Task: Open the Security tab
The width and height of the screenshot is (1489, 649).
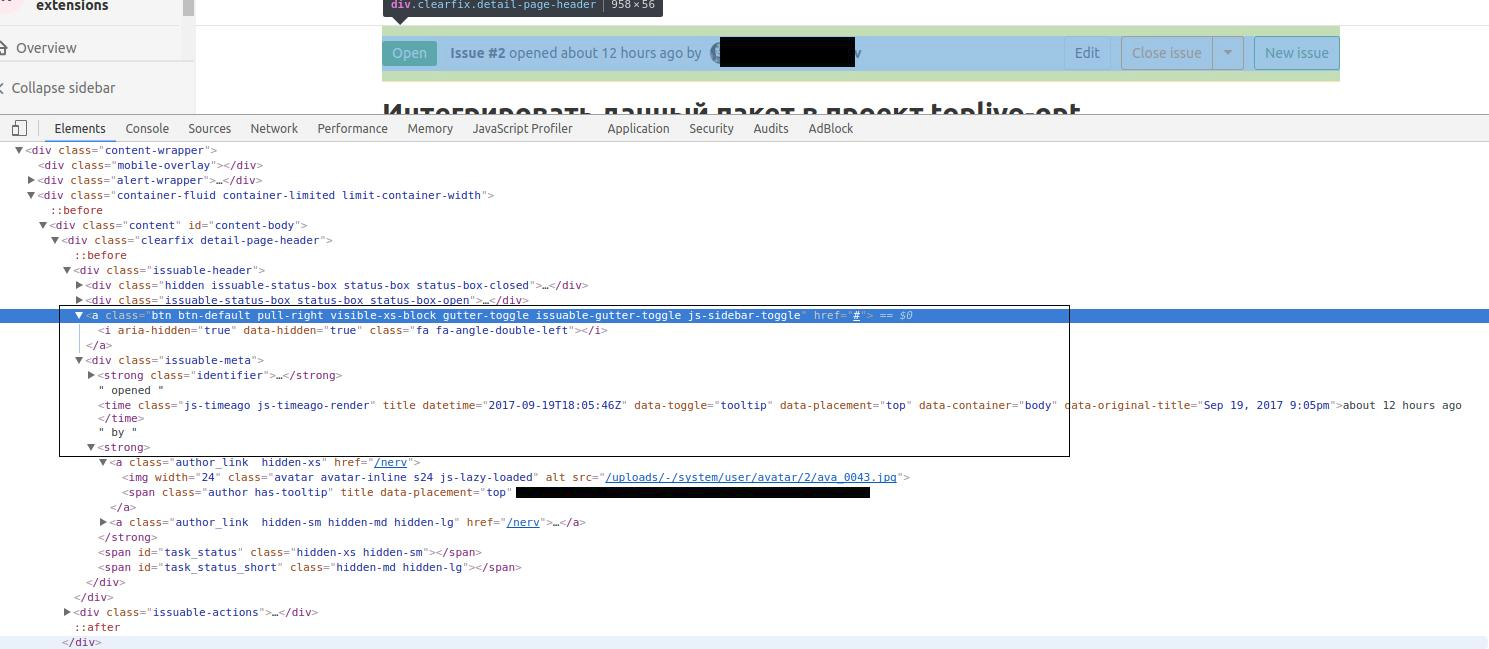Action: click(x=711, y=128)
